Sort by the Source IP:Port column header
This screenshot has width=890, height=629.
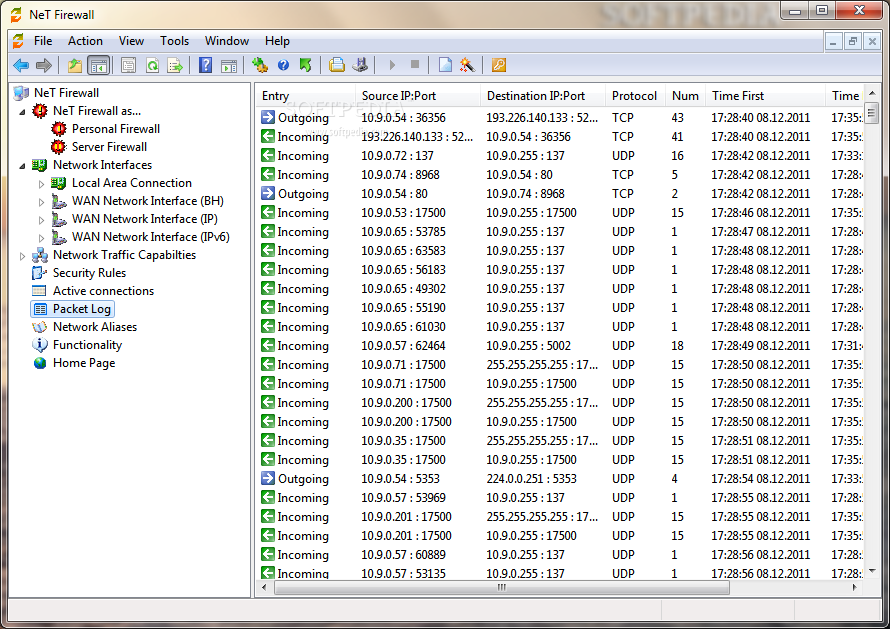coord(418,95)
